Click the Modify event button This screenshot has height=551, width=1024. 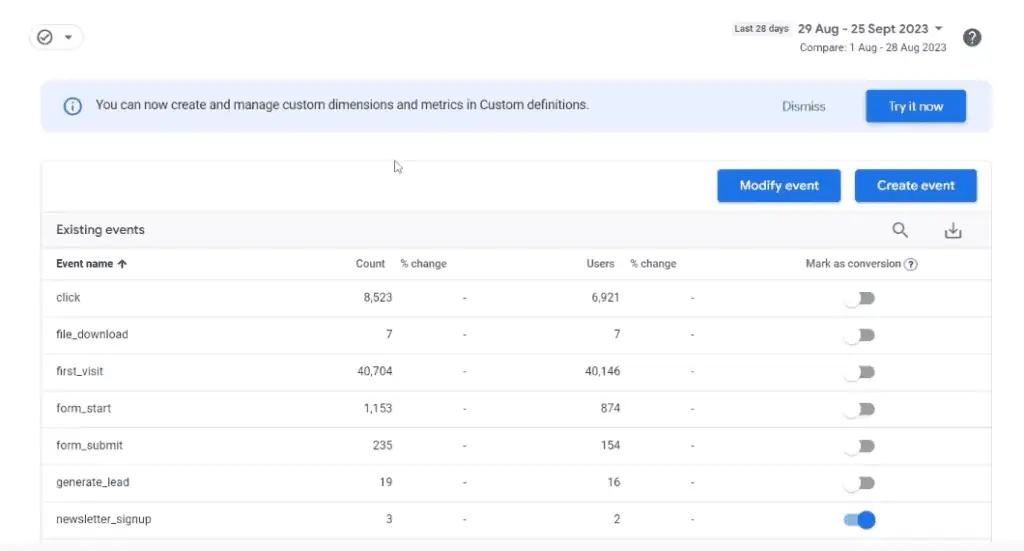(779, 185)
